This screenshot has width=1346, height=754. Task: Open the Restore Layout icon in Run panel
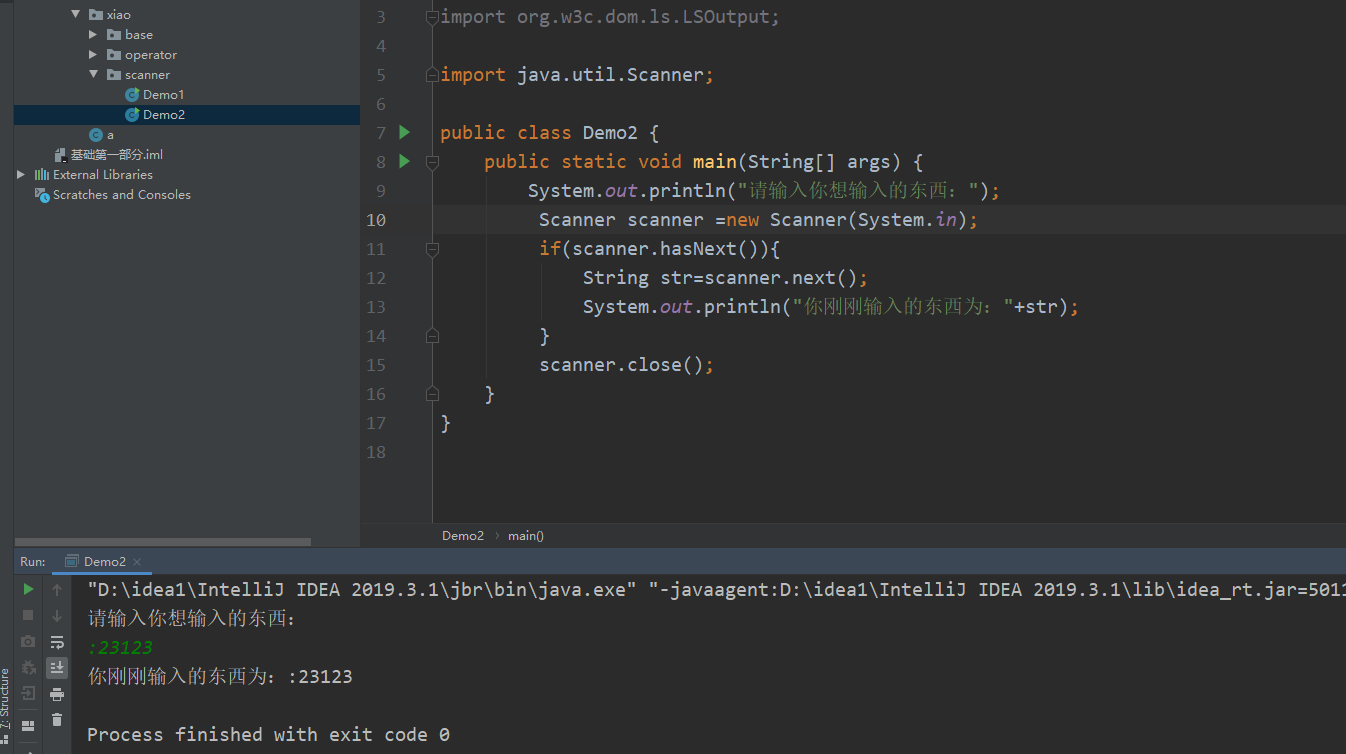[28, 725]
